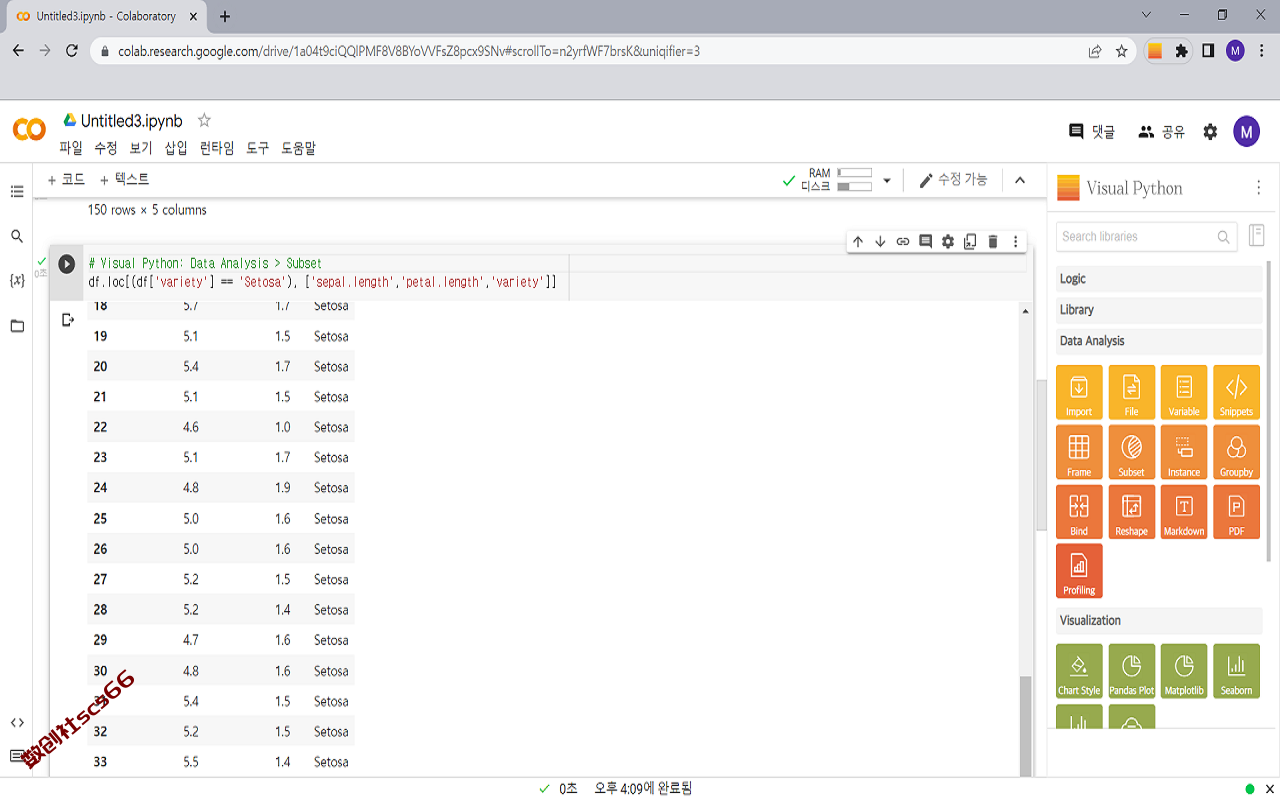Expand the RAM and disk runtime dropdown
The width and height of the screenshot is (1280, 800).
coord(887,181)
